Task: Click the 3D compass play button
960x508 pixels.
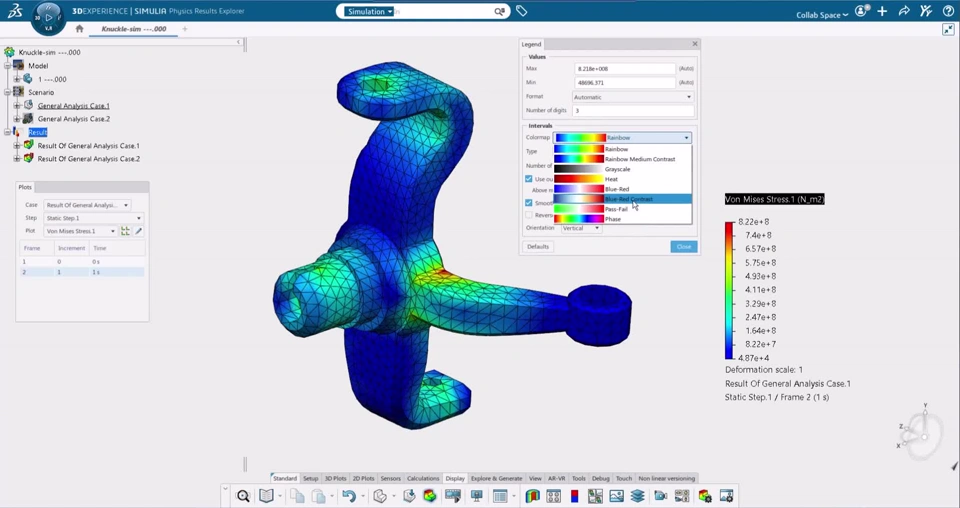Action: (x=48, y=17)
